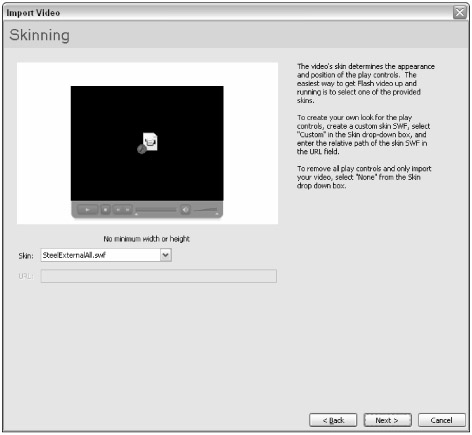Close the Import Video window
The image size is (472, 435).
click(x=460, y=12)
